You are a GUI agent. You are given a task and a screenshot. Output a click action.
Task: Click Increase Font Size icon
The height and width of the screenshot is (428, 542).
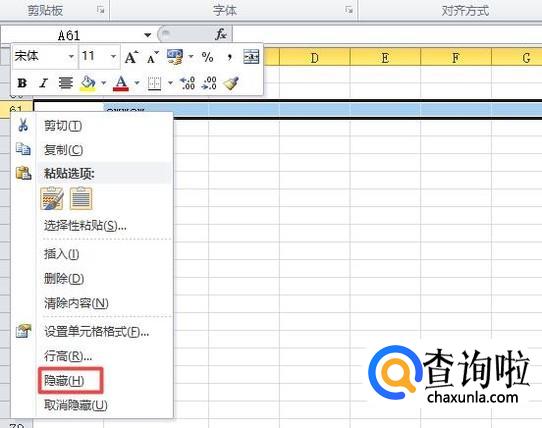tap(132, 57)
